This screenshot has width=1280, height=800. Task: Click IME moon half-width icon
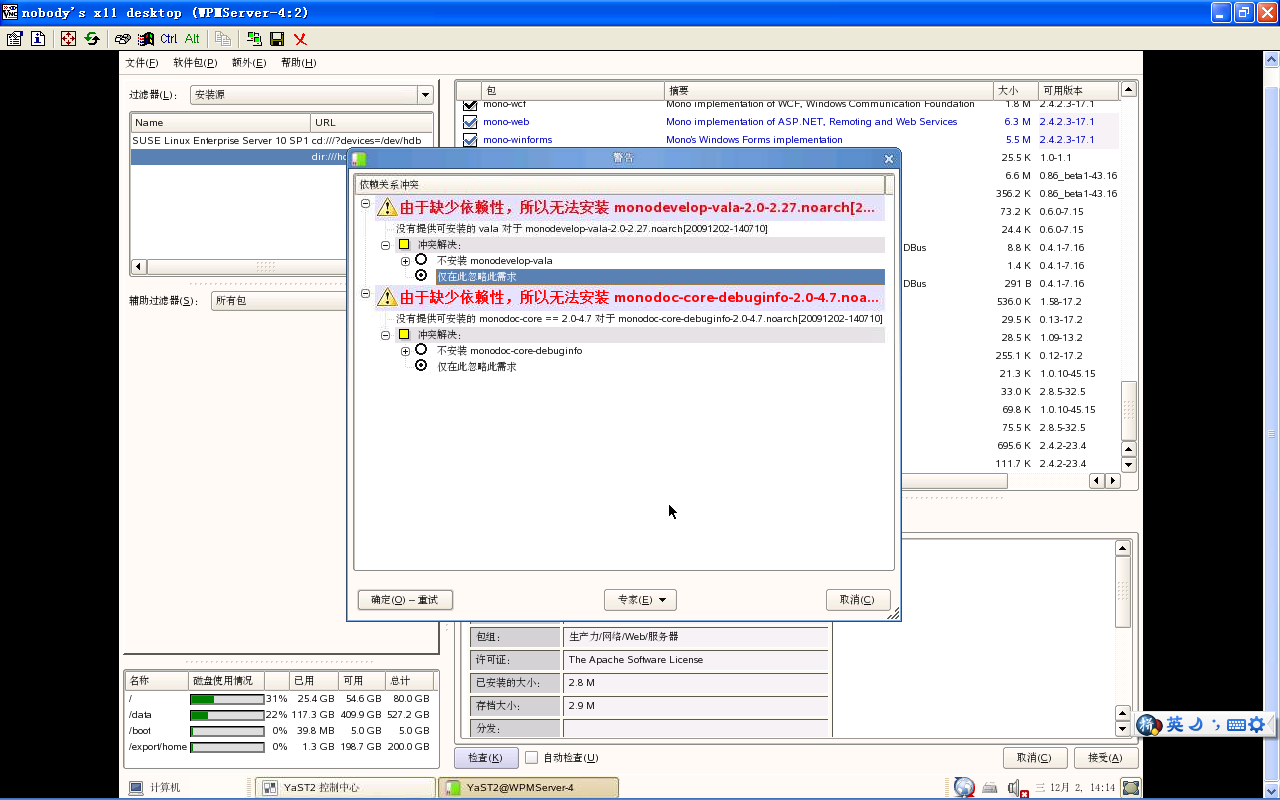click(x=1195, y=724)
